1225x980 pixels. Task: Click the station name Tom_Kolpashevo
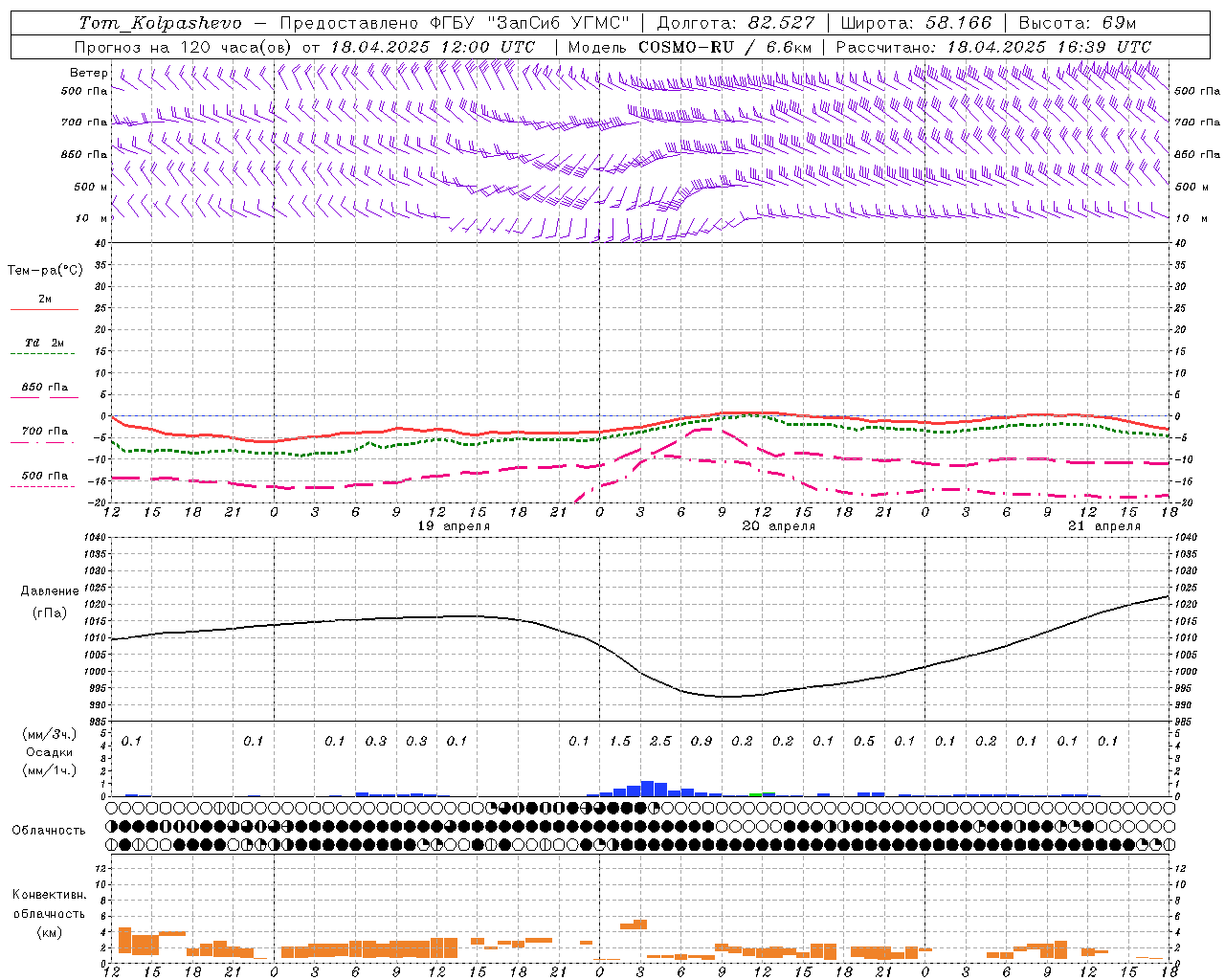[160, 23]
